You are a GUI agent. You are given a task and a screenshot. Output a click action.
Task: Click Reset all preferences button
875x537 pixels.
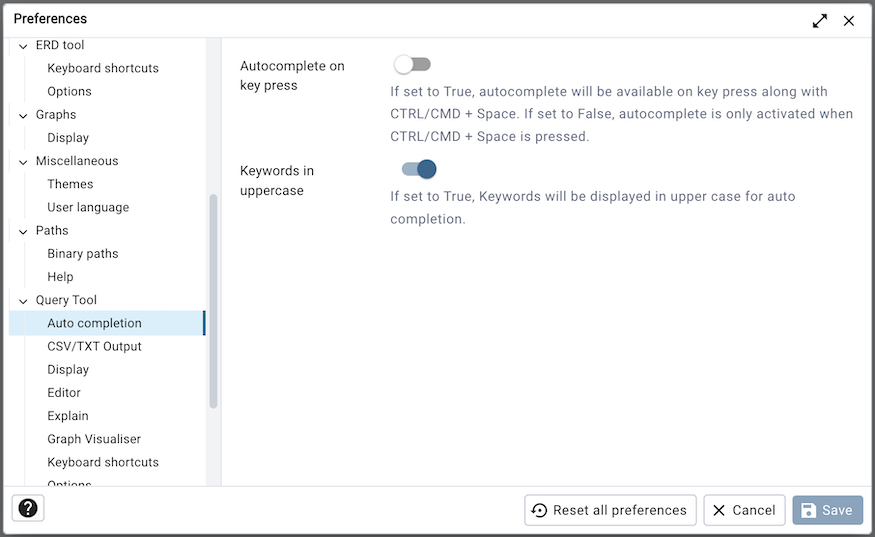(x=610, y=510)
